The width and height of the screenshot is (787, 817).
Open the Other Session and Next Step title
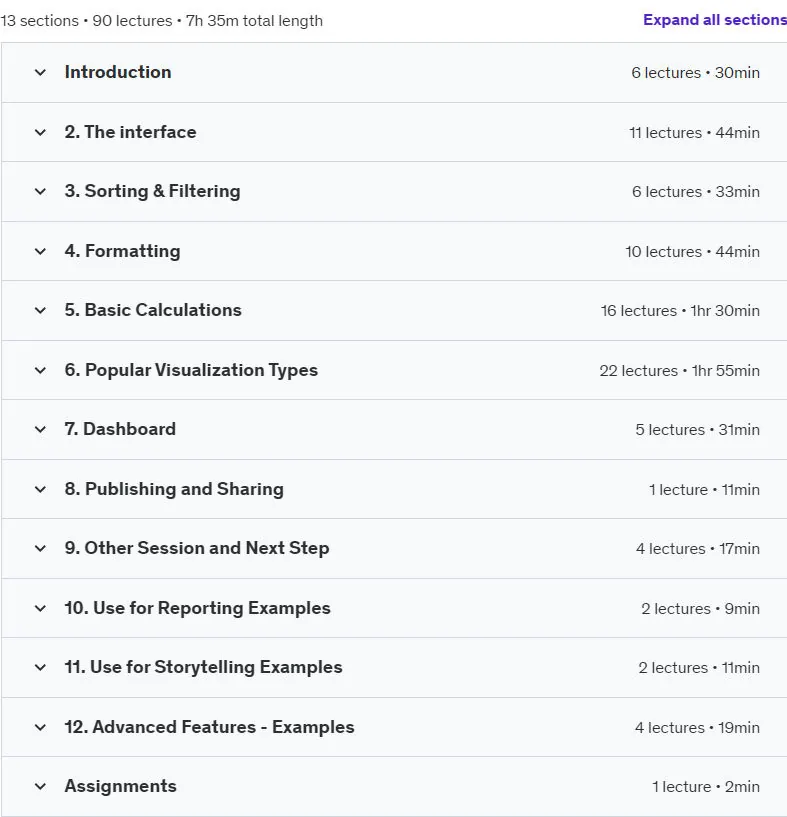196,548
